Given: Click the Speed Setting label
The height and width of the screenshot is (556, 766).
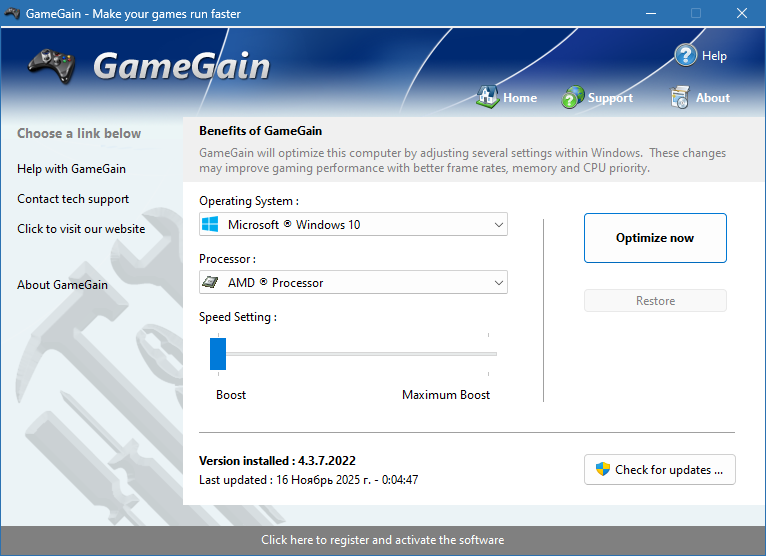Looking at the screenshot, I should tap(238, 317).
